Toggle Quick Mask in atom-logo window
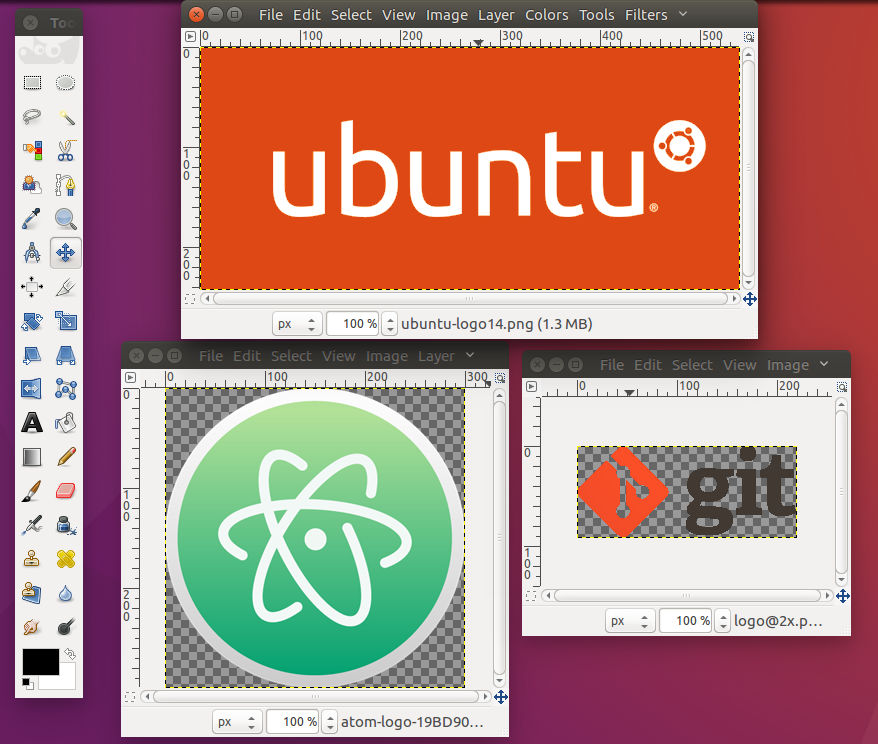 click(130, 697)
